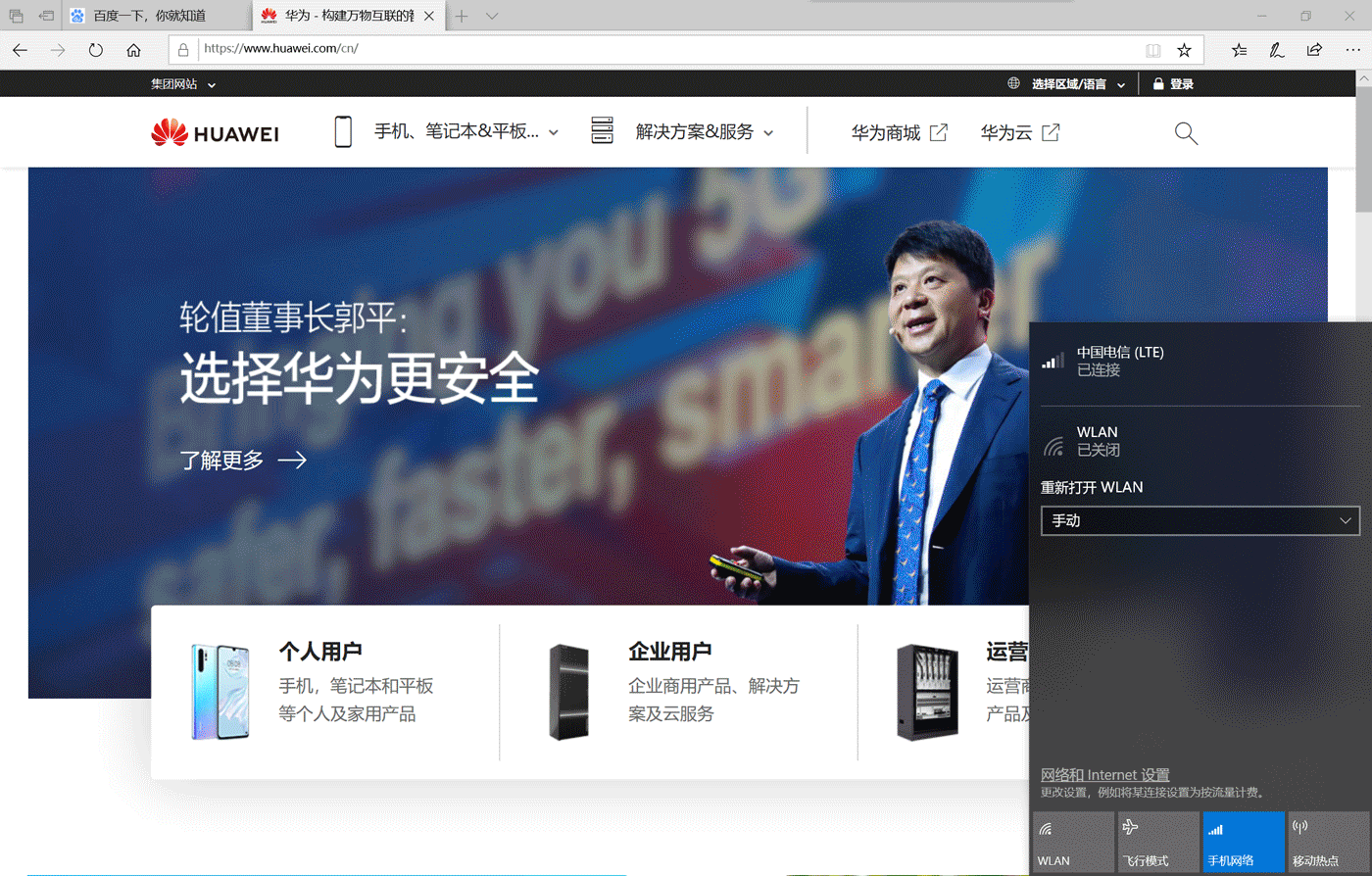Click the browser forward arrow
This screenshot has width=1372, height=876.
pyautogui.click(x=58, y=50)
